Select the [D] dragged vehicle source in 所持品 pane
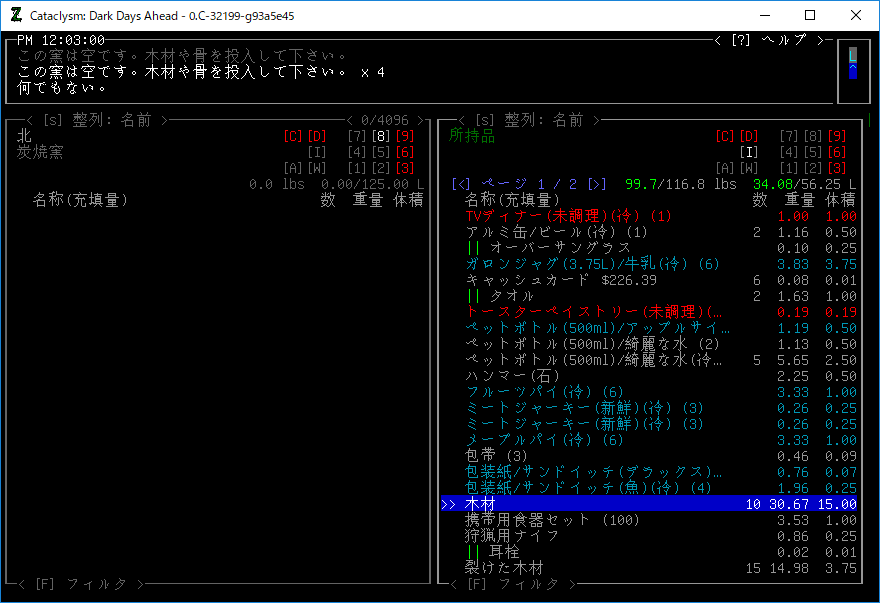The image size is (880, 603). 748,136
